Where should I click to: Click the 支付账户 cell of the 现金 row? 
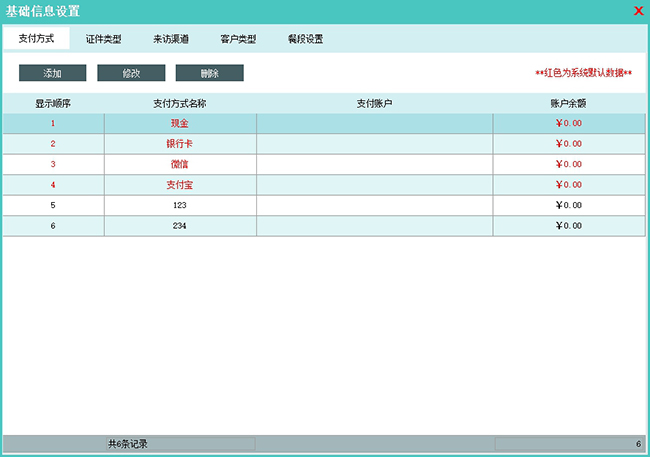374,123
